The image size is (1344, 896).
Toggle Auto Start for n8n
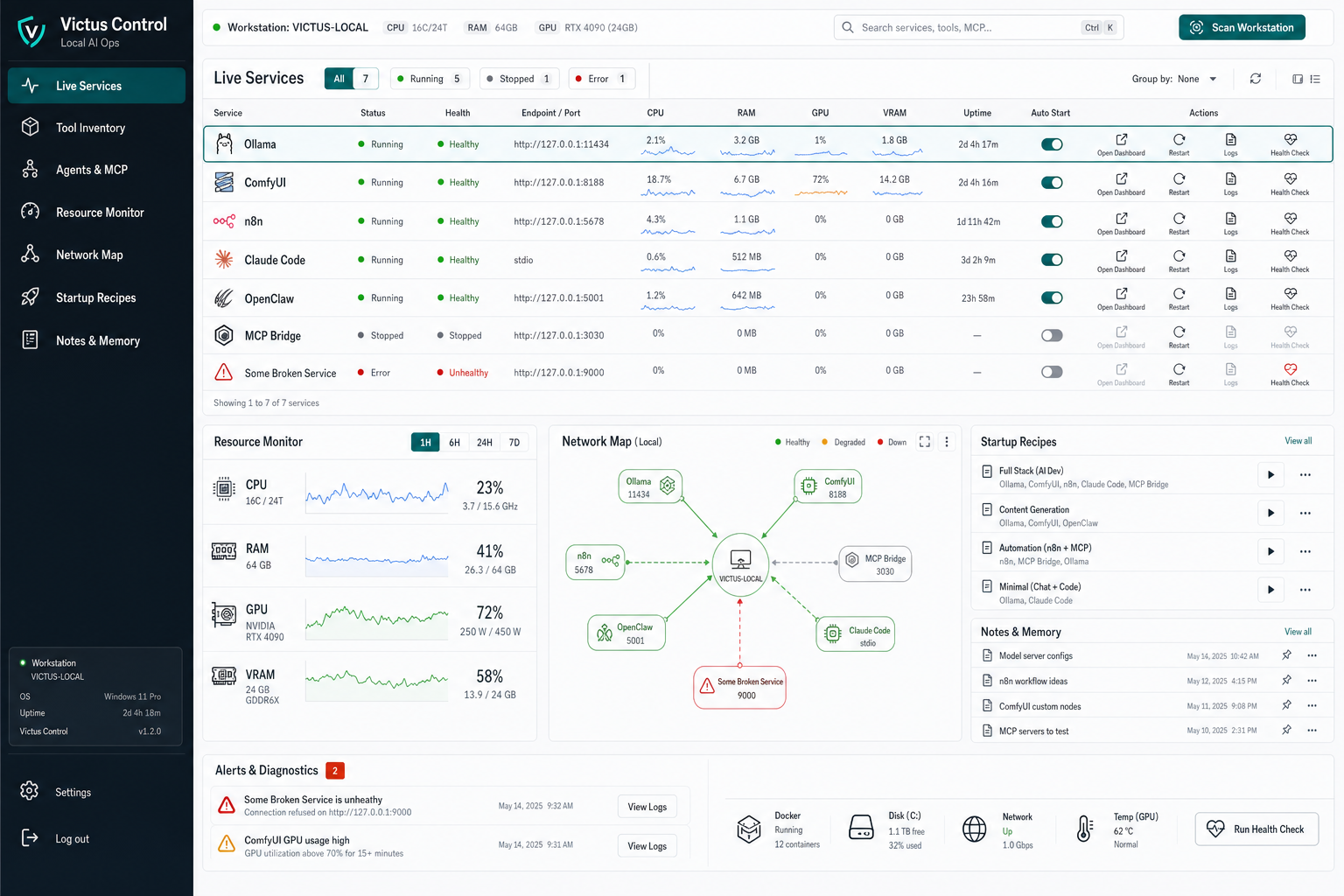1052,221
